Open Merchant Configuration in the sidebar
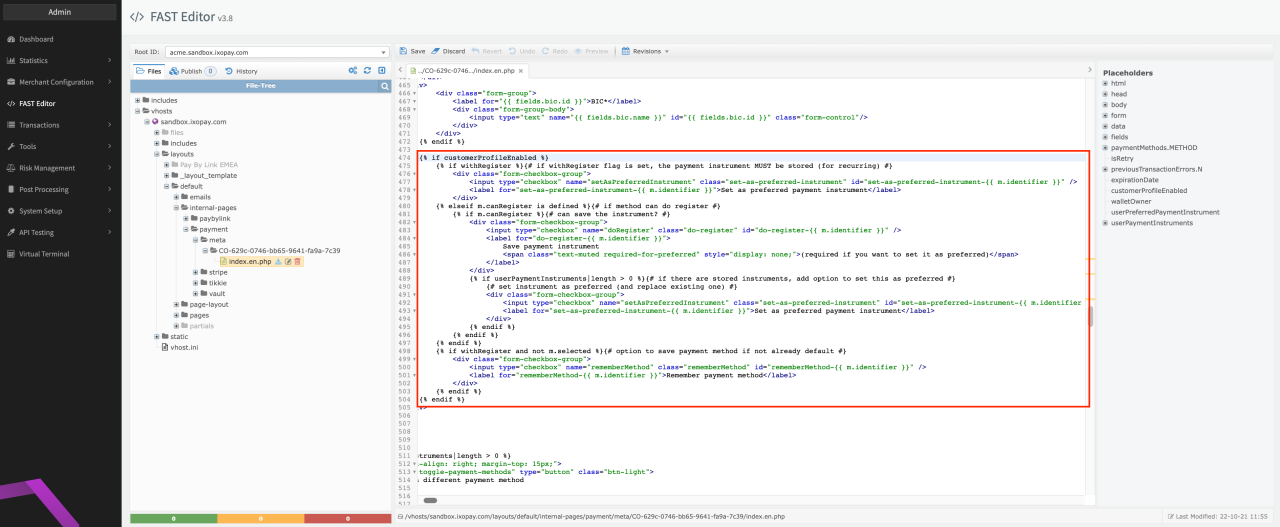Screen dimensions: 1280x527 tap(56, 82)
